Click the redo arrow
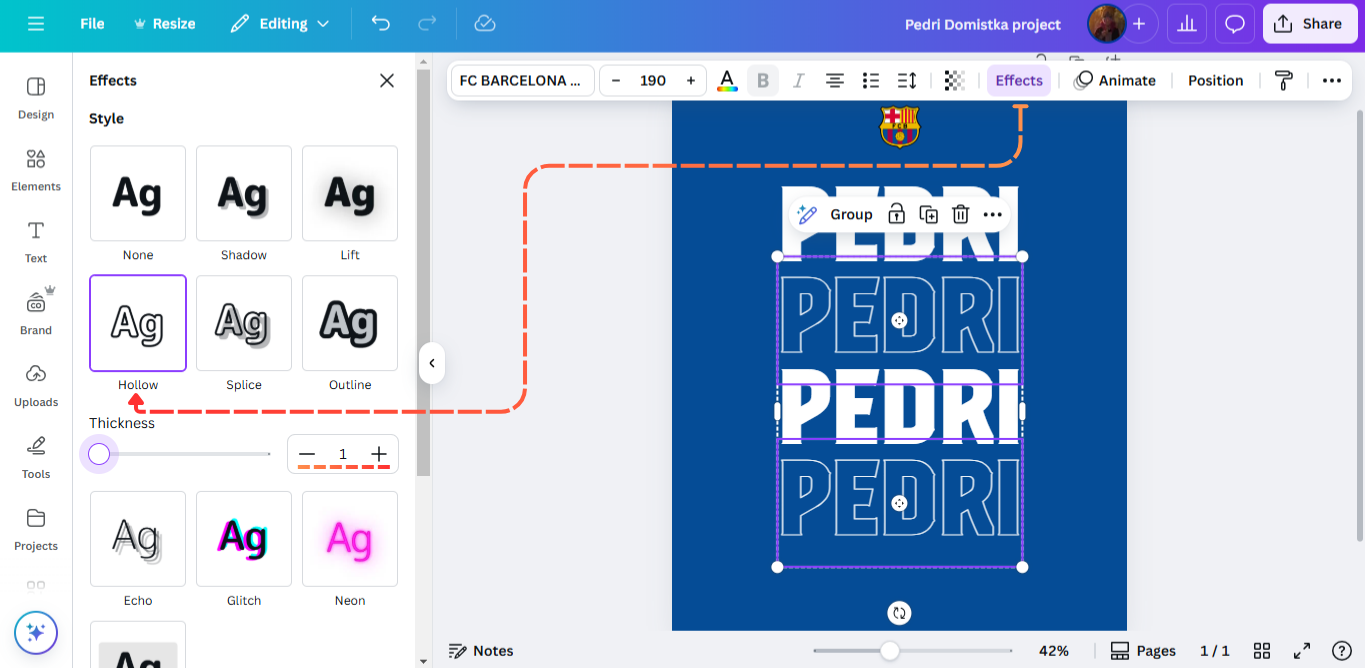This screenshot has width=1365, height=668. (427, 23)
